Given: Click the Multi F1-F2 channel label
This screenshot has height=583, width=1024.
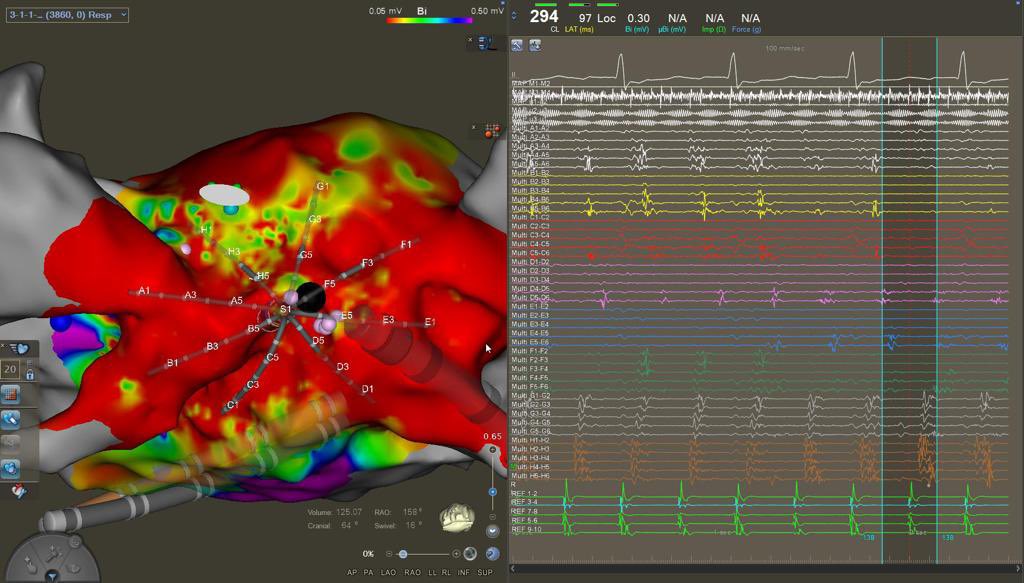Looking at the screenshot, I should pos(531,351).
